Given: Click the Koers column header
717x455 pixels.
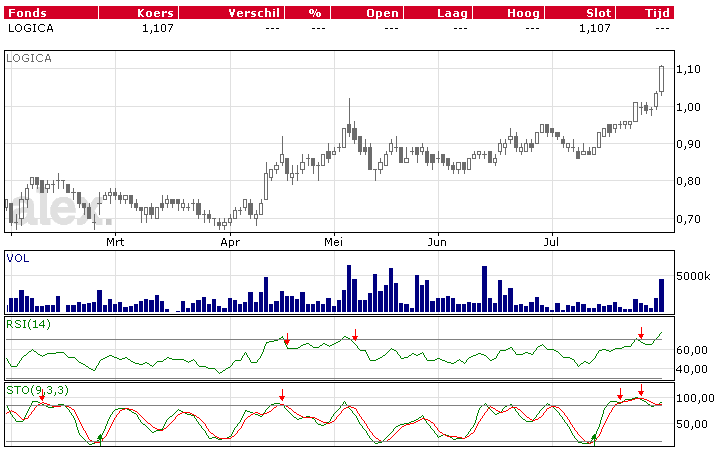Looking at the screenshot, I should (139, 13).
